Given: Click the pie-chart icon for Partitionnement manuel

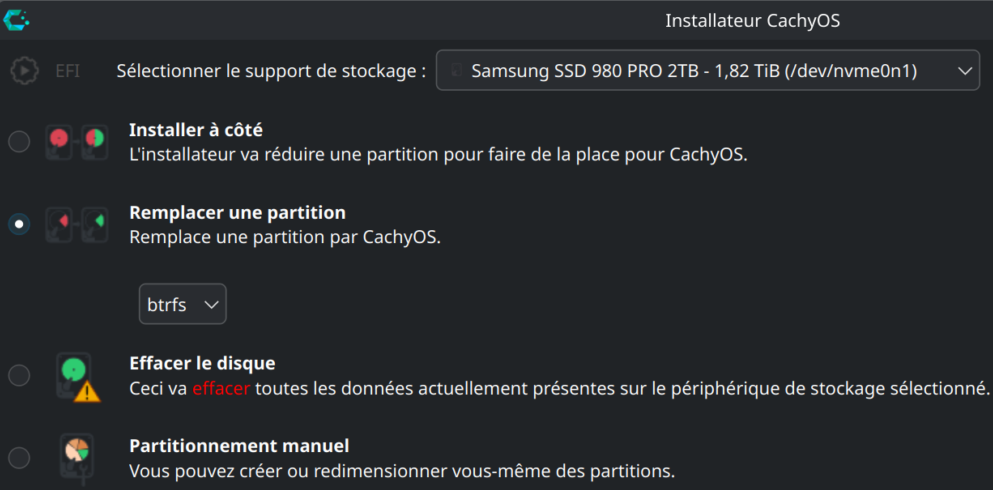Looking at the screenshot, I should (x=76, y=457).
